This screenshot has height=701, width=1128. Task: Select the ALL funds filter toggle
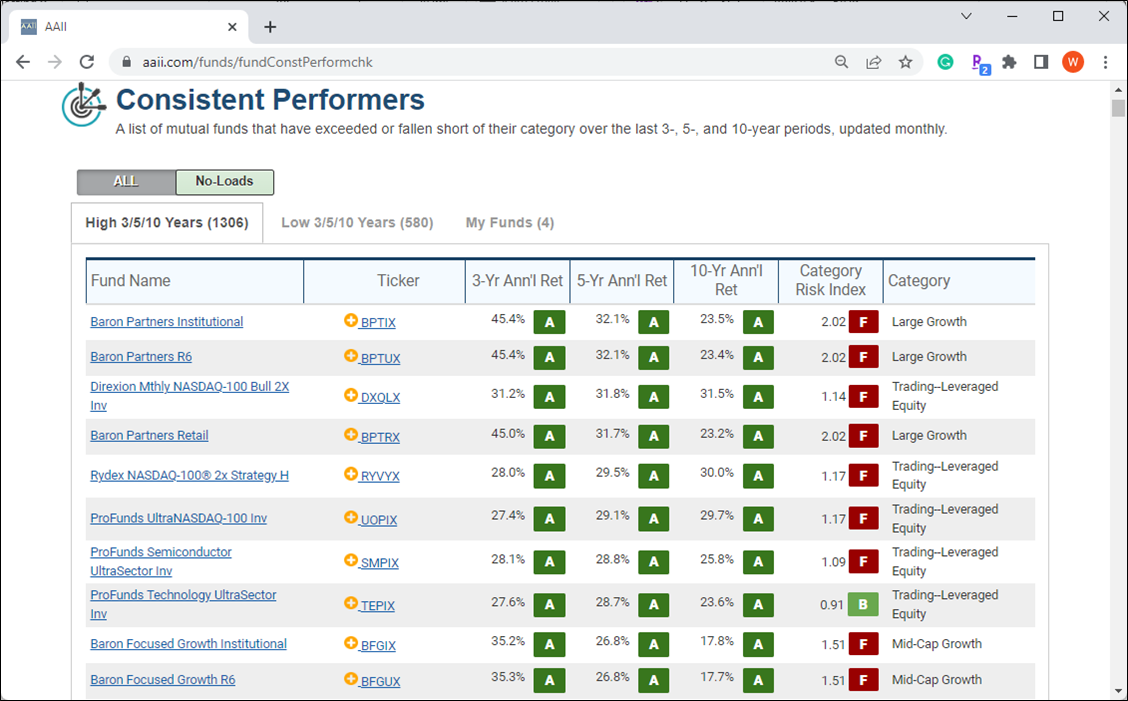point(126,181)
